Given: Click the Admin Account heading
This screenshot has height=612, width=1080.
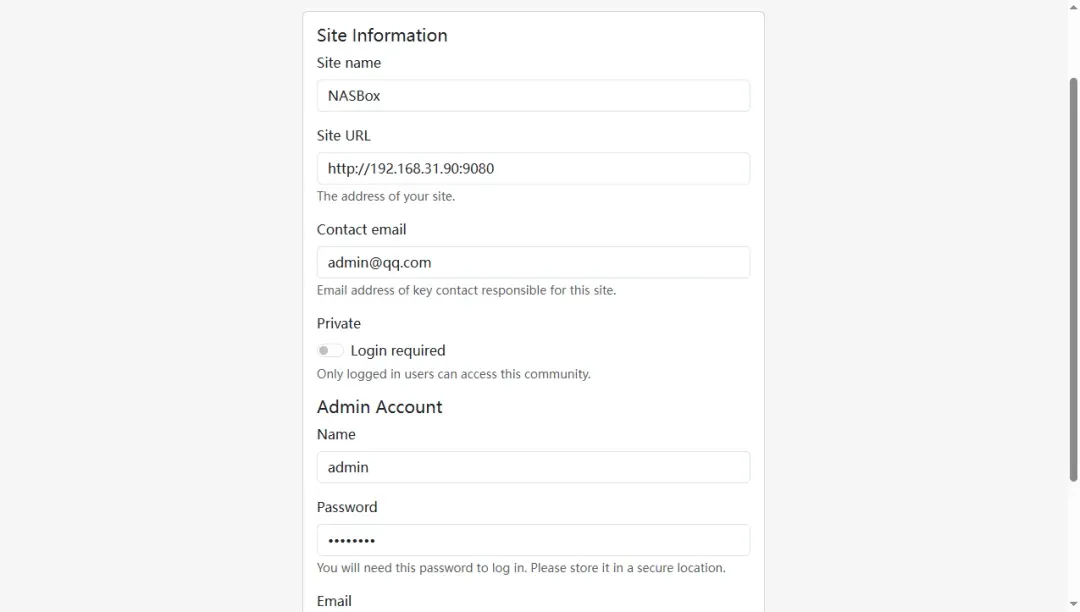Looking at the screenshot, I should pos(379,407).
